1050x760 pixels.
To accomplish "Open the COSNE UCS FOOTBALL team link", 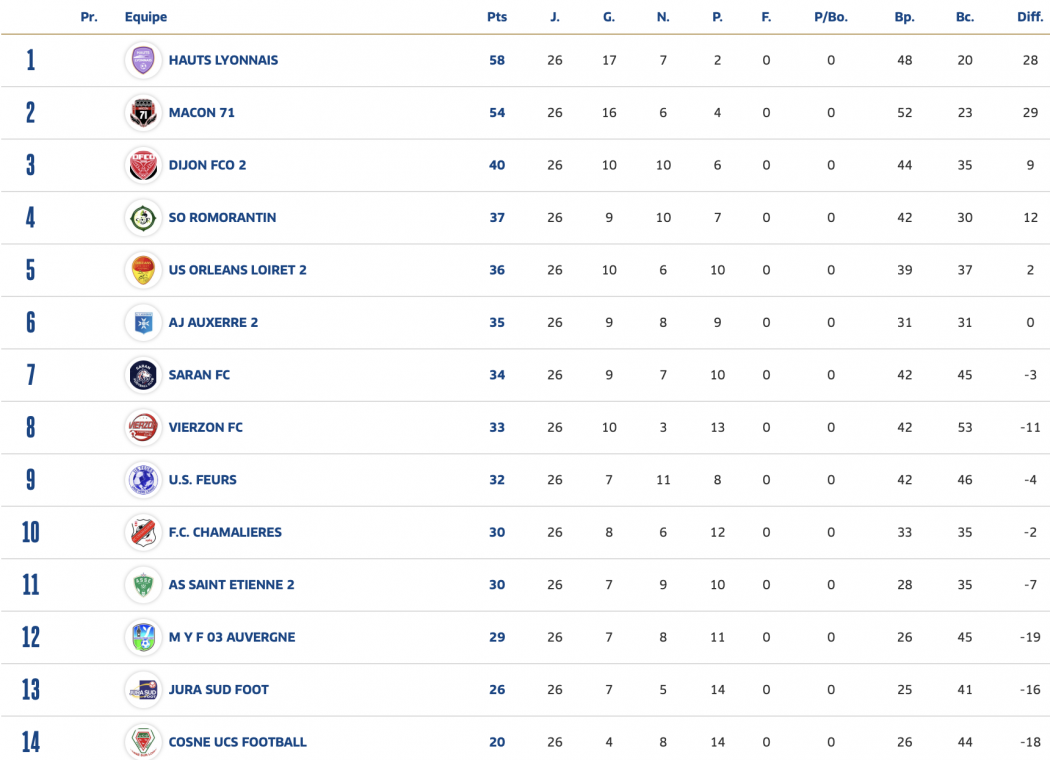I will click(238, 742).
